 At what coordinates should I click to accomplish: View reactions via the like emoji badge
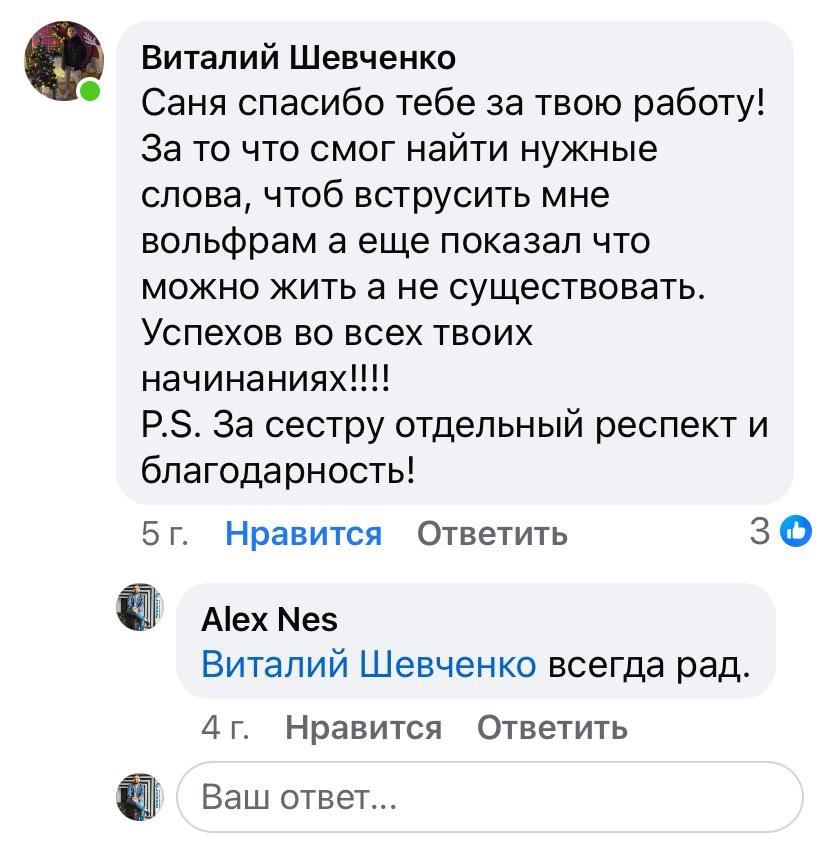[x=794, y=534]
